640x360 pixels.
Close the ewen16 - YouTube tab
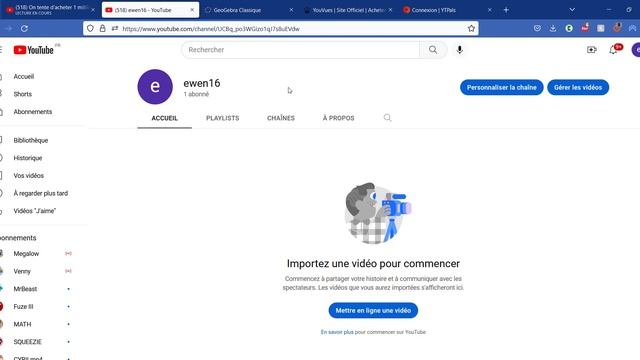click(192, 10)
